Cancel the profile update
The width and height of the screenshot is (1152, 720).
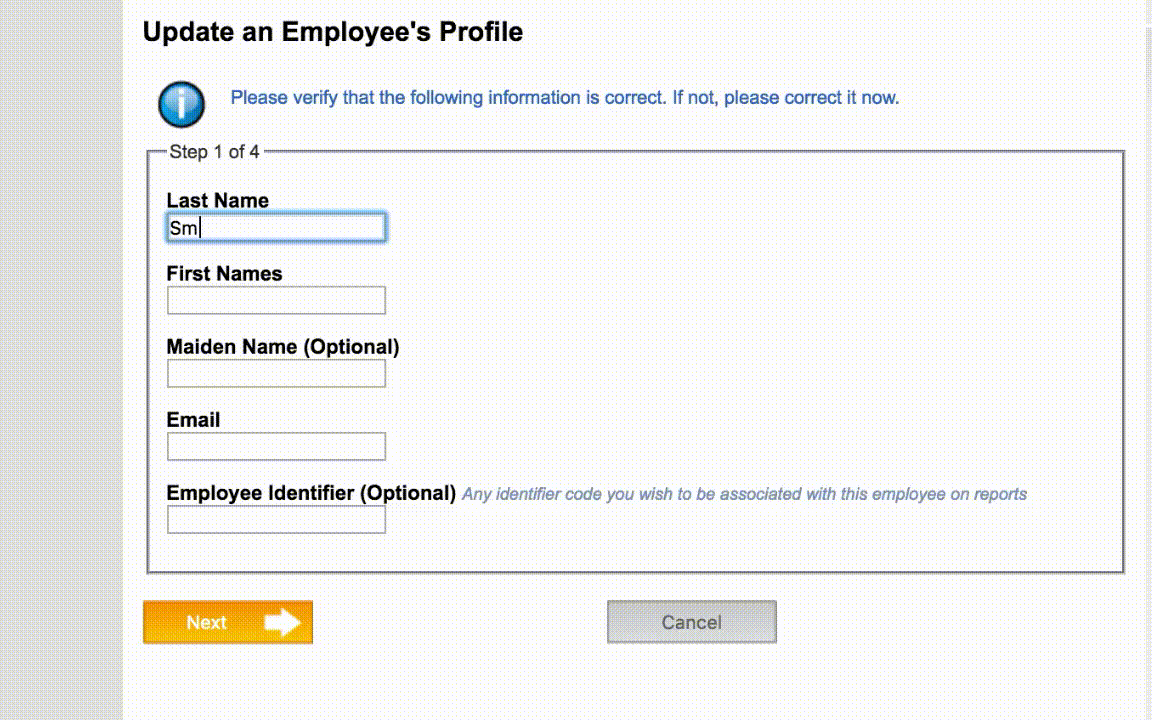pyautogui.click(x=691, y=622)
